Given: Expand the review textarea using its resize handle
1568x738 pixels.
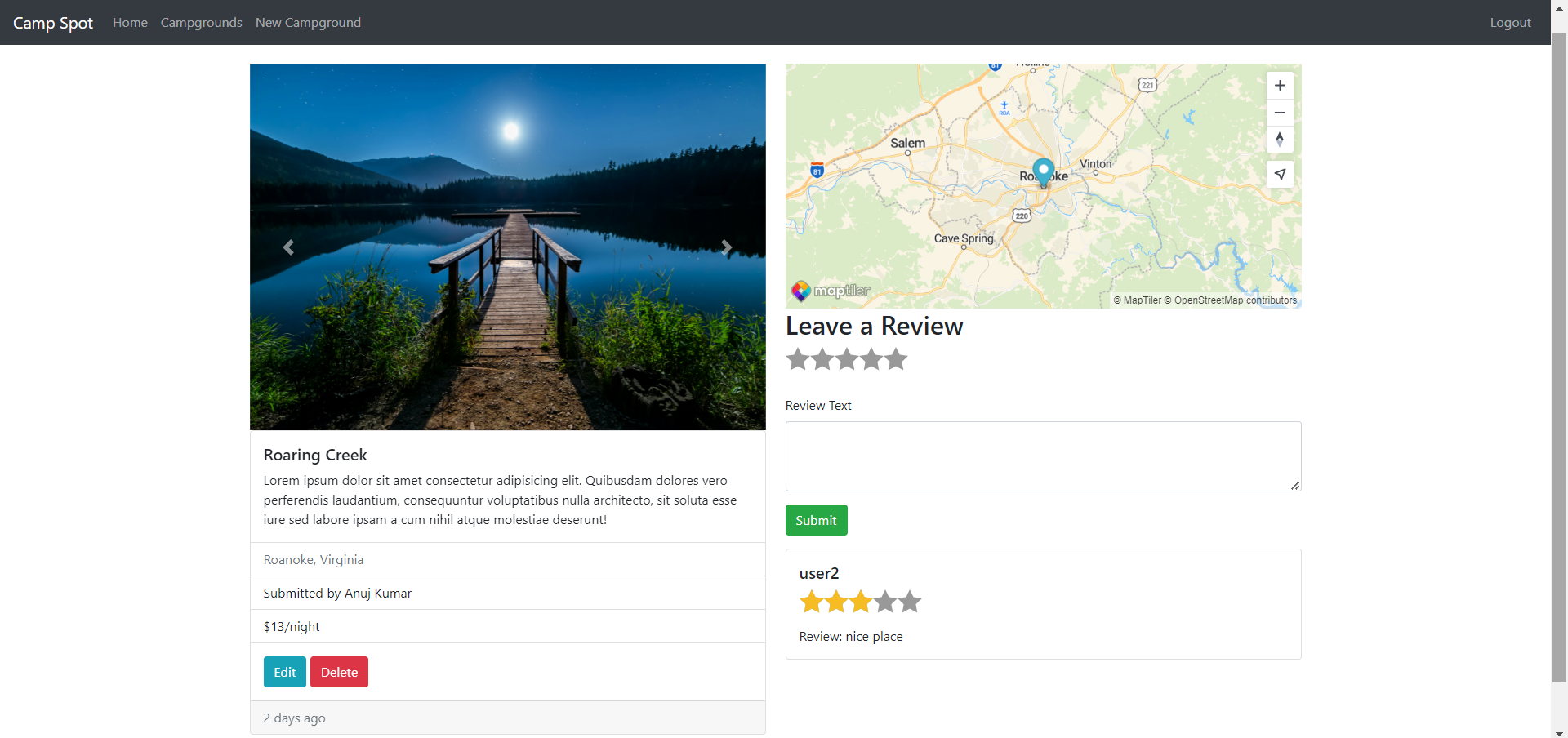Looking at the screenshot, I should [1295, 487].
